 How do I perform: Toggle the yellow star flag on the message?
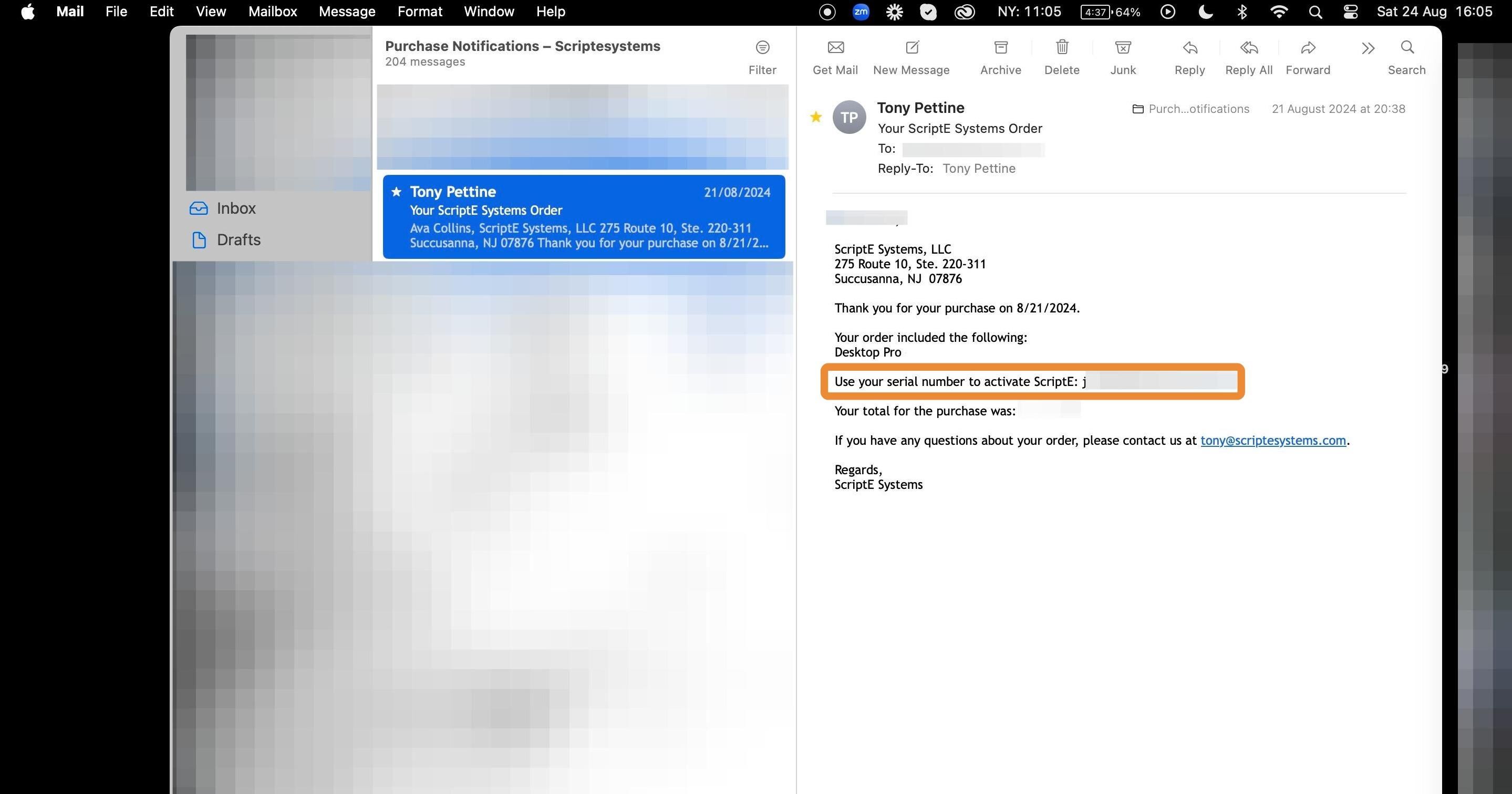816,117
